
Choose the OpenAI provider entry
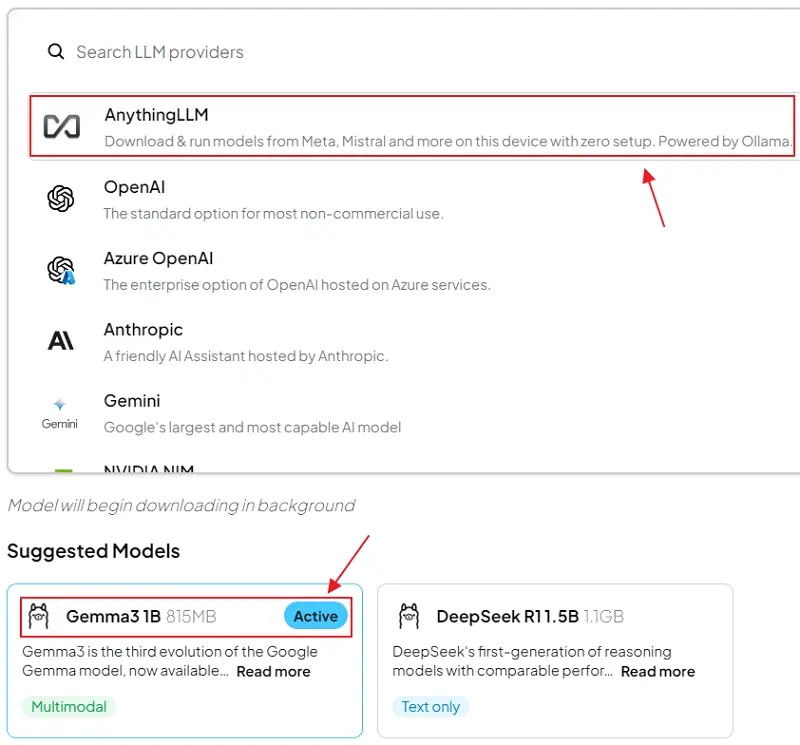tap(413, 199)
